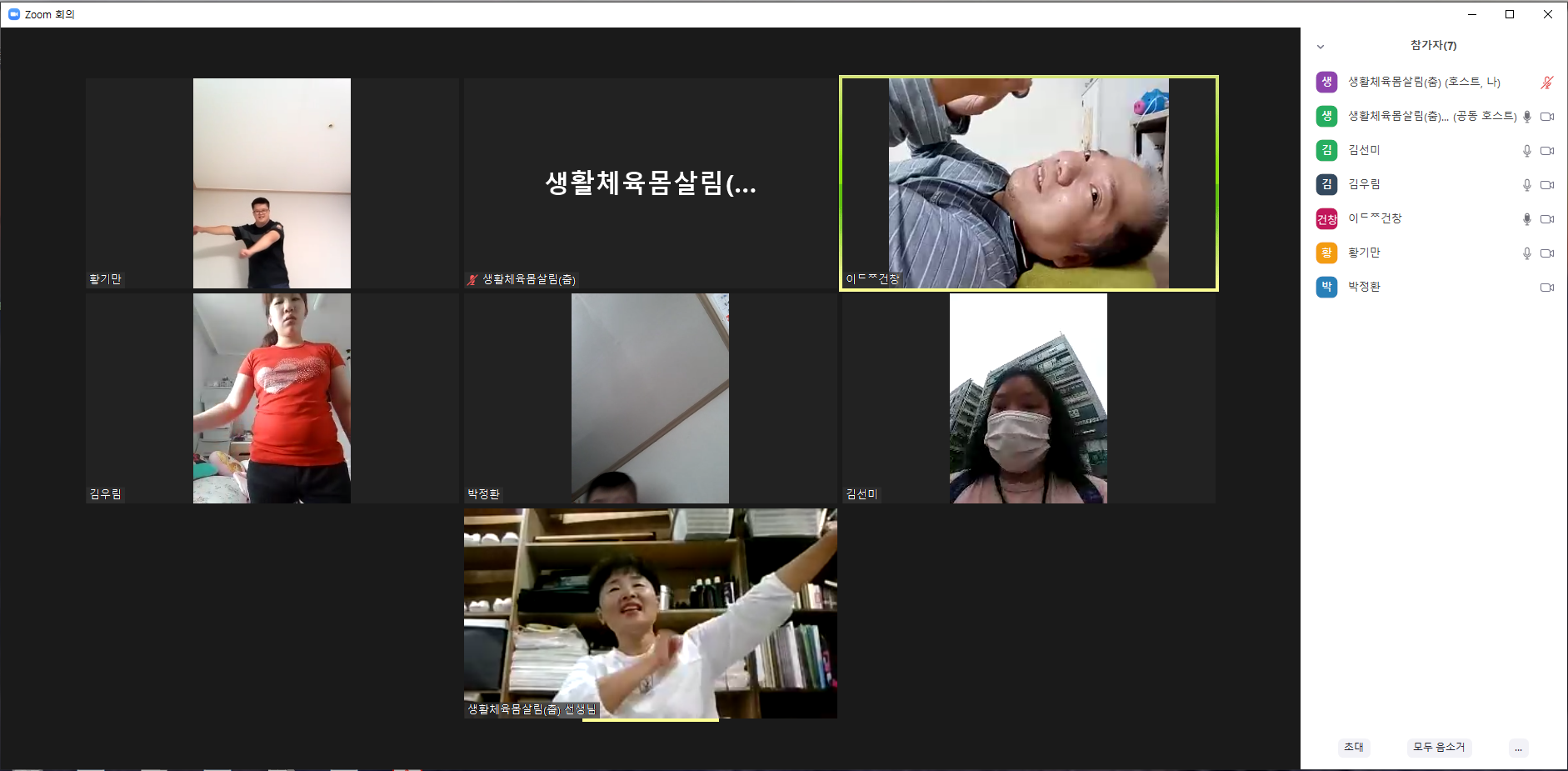Click participant name 박정환 in the list
1568x771 pixels.
[x=1364, y=287]
